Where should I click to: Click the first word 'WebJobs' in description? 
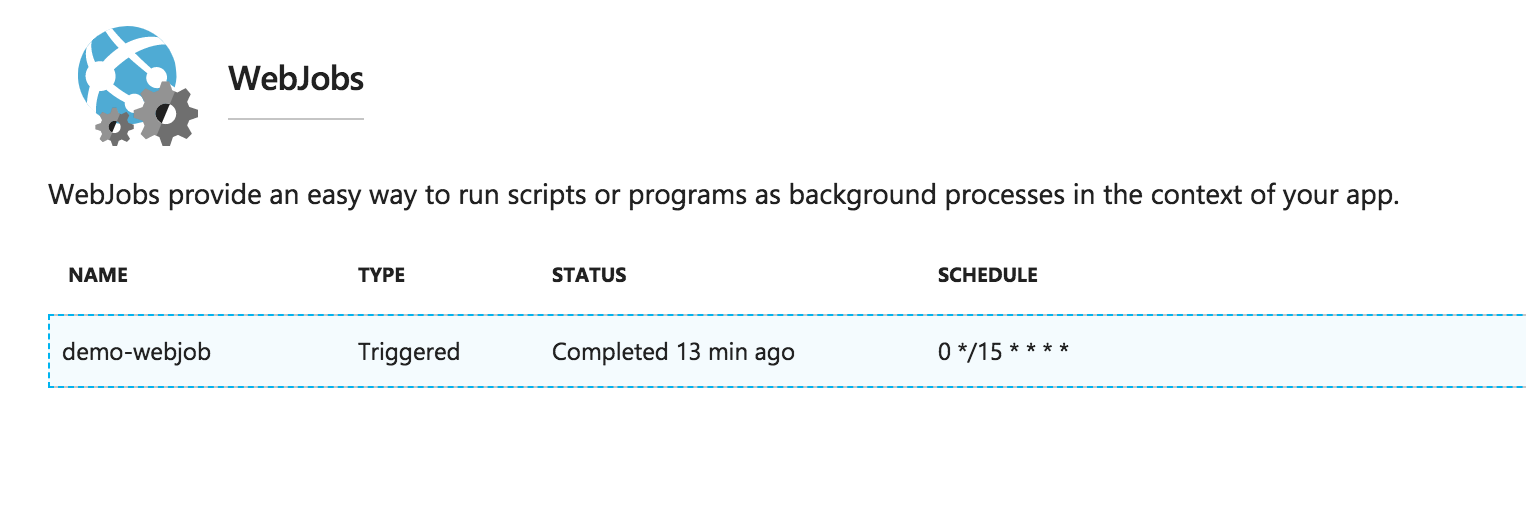click(104, 195)
